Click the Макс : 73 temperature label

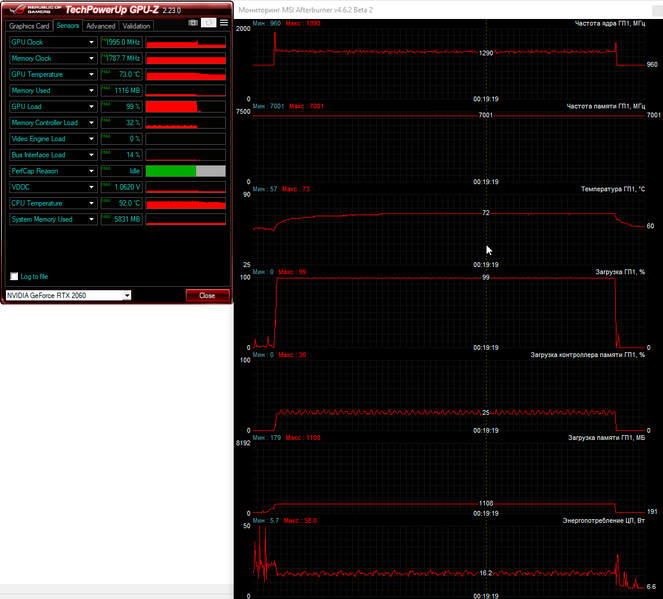[x=296, y=189]
